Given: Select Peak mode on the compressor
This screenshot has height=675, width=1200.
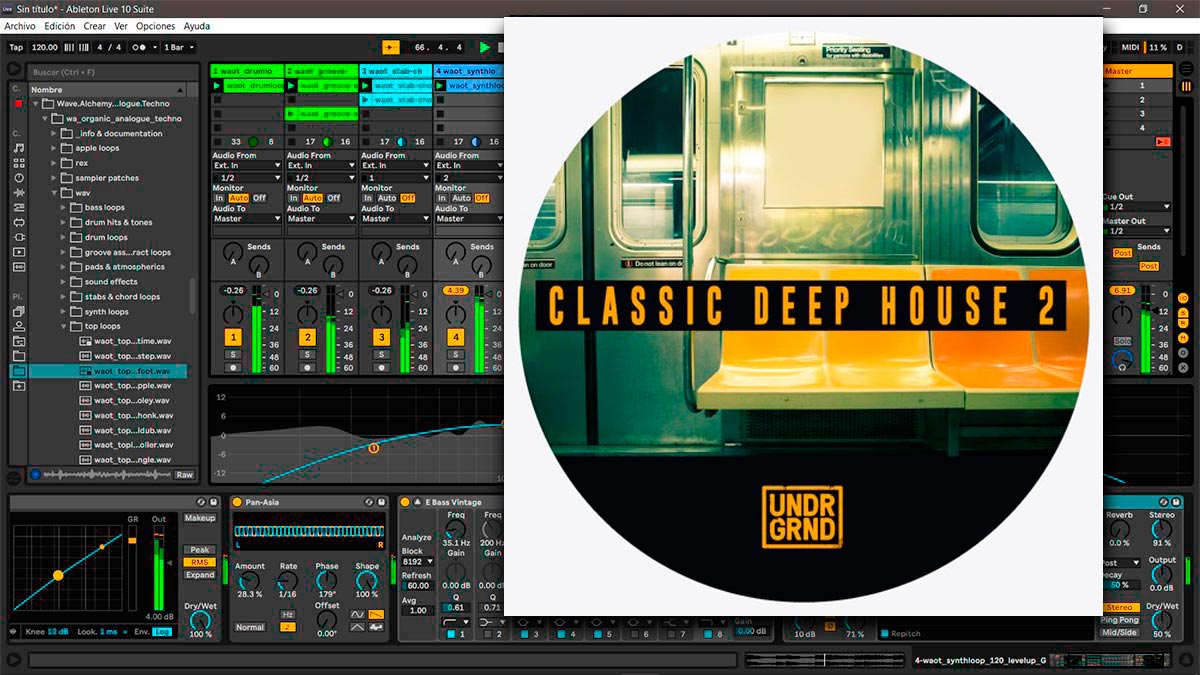Looking at the screenshot, I should [199, 550].
